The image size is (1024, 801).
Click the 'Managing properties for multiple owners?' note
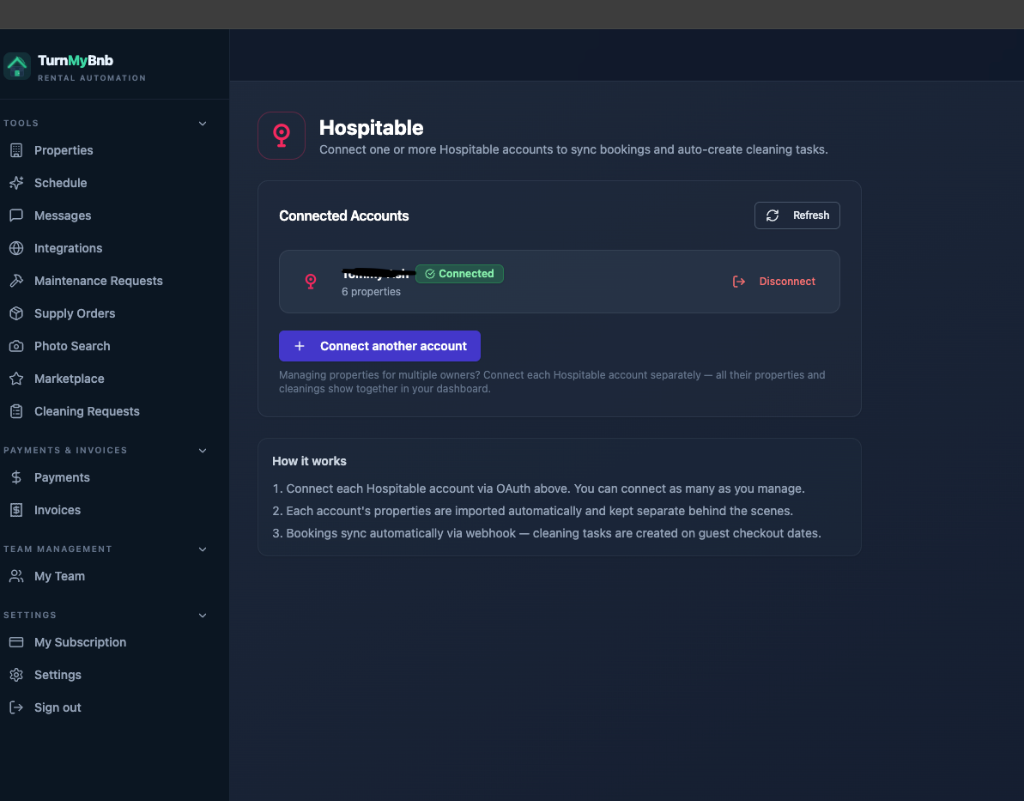552,382
